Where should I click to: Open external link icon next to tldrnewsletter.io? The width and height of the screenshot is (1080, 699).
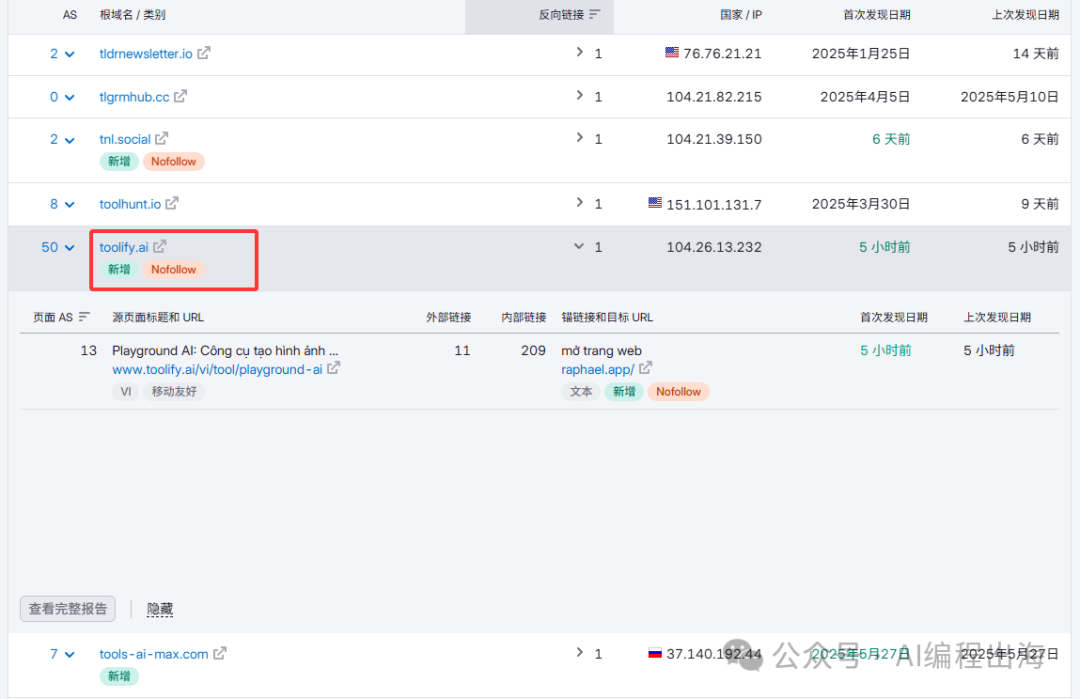coord(204,53)
